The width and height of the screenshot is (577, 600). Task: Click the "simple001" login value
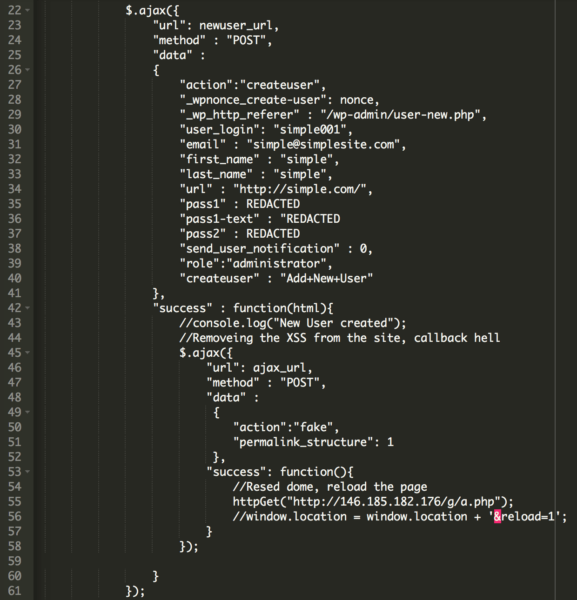coord(310,130)
